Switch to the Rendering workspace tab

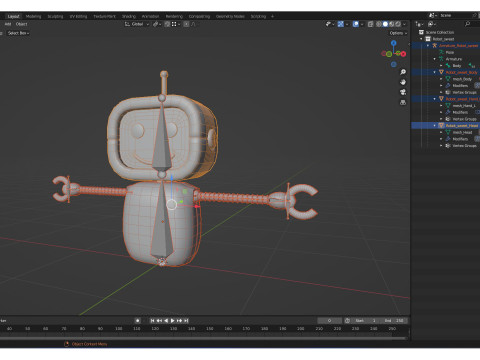point(174,16)
